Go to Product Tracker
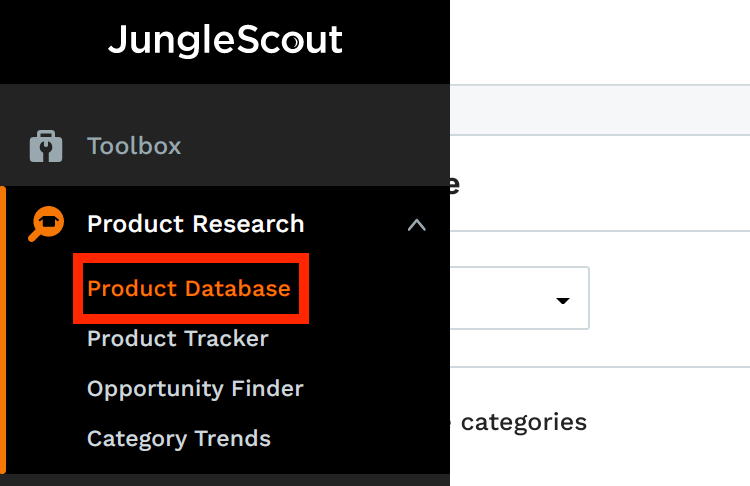Screen dimensions: 750x486 [x=177, y=339]
